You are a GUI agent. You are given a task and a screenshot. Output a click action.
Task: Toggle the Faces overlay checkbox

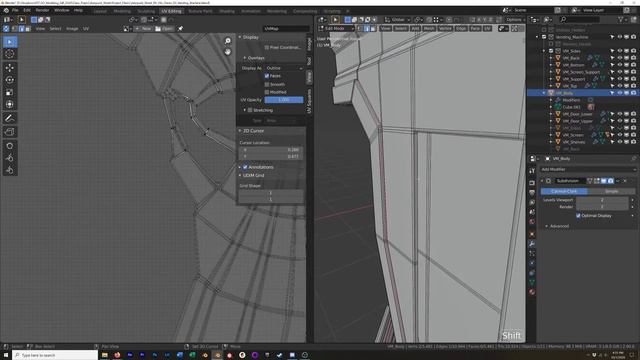(267, 76)
